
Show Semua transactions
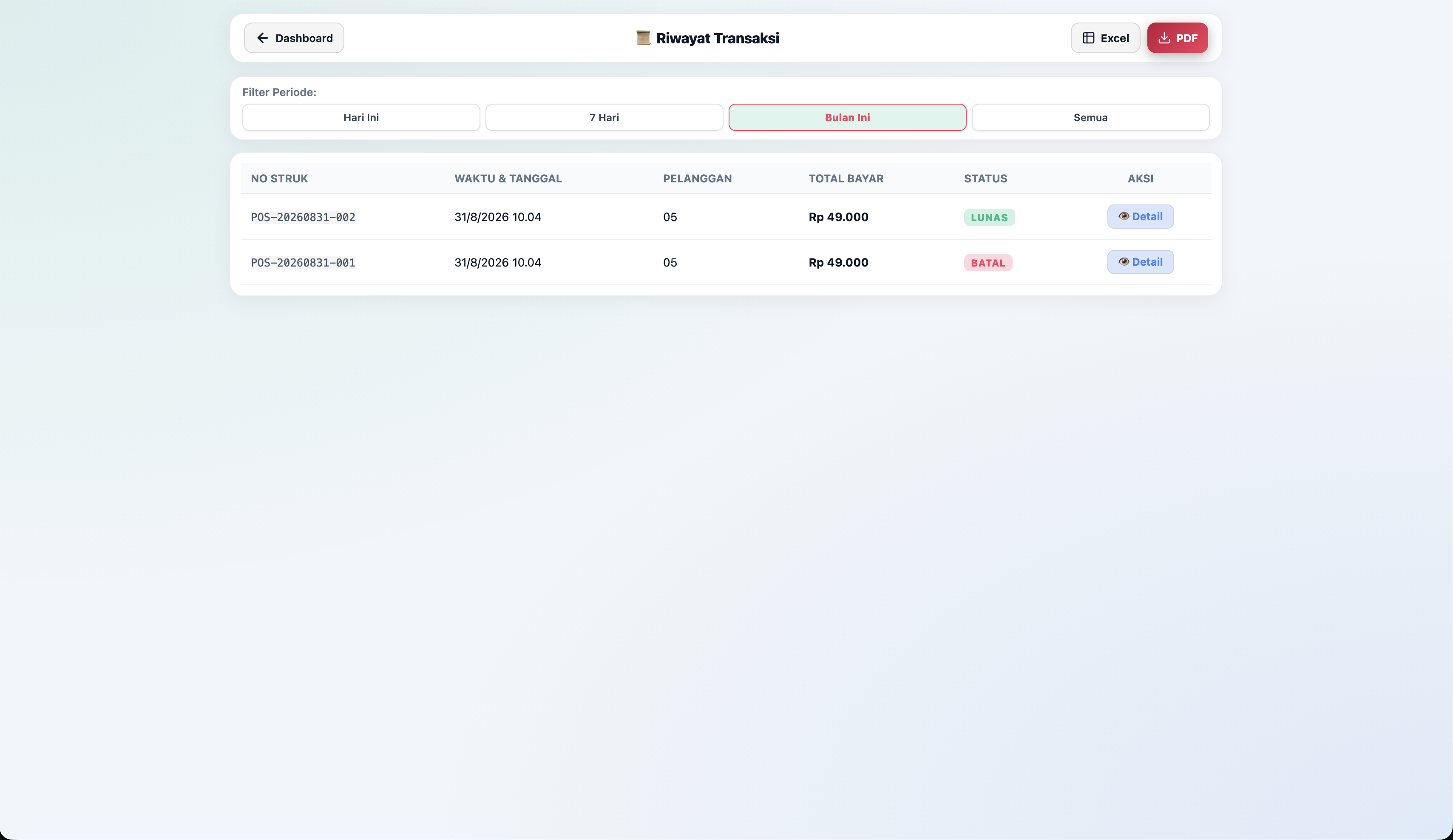point(1090,118)
